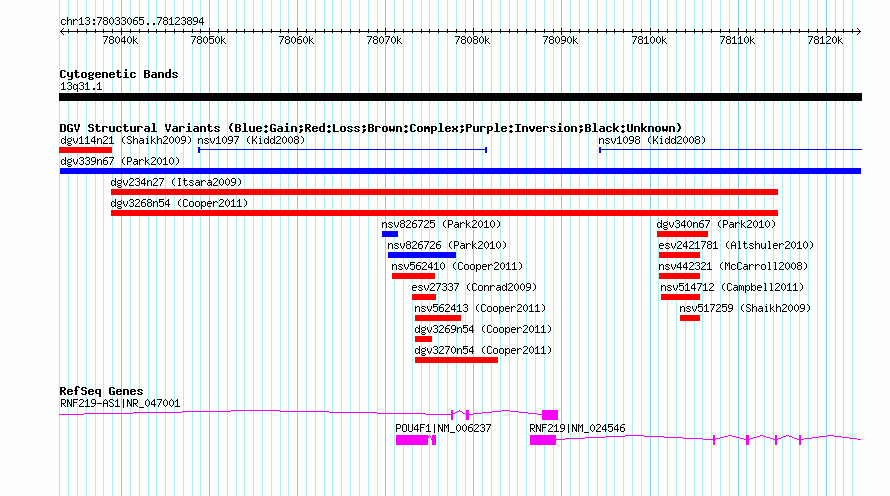This screenshot has width=890, height=496.
Task: Select the dgv234n27 (Itsara2009) label
Action: [x=176, y=182]
